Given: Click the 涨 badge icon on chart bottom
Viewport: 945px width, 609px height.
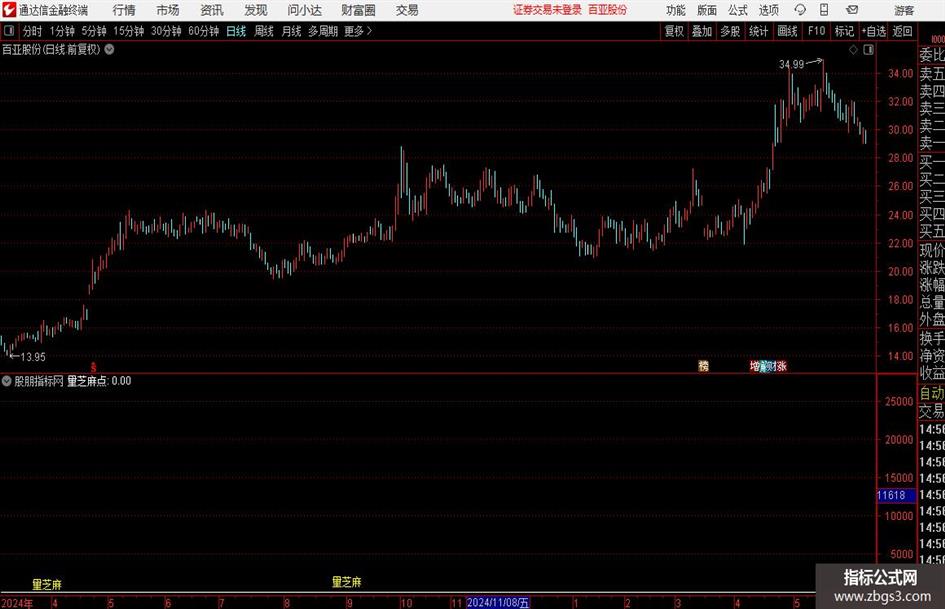Looking at the screenshot, I should coord(782,366).
